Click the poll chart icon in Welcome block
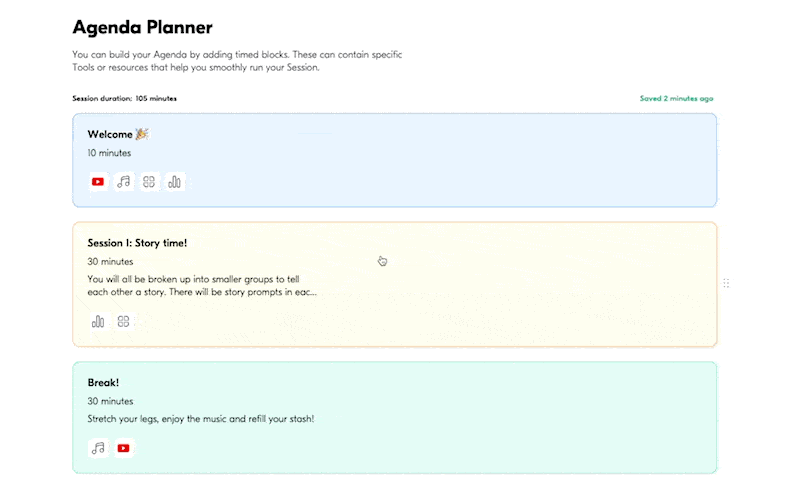 (x=175, y=182)
